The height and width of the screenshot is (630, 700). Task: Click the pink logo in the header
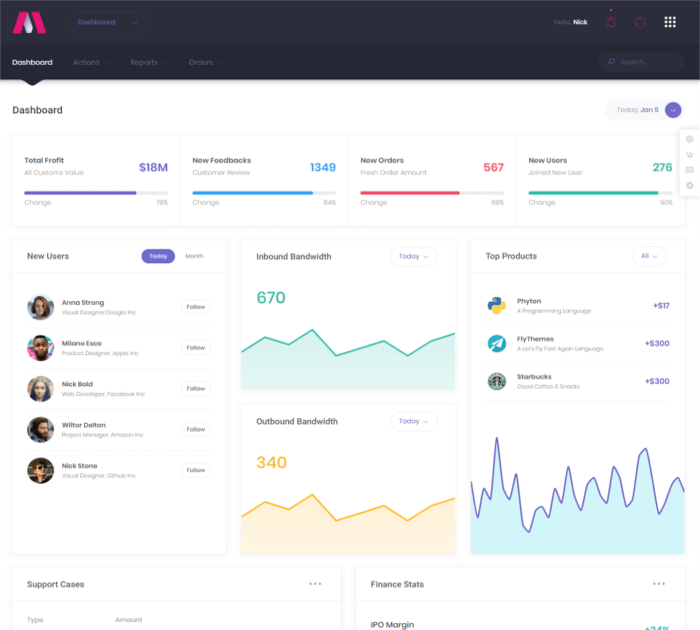click(x=30, y=21)
